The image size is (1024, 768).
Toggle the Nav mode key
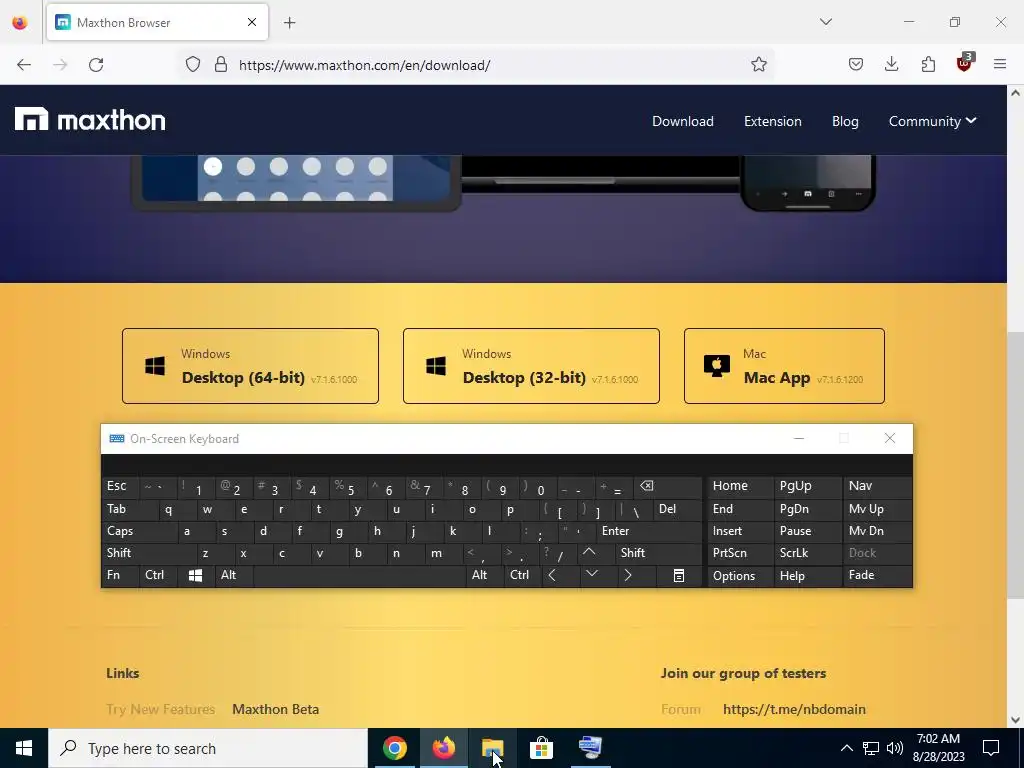click(877, 486)
